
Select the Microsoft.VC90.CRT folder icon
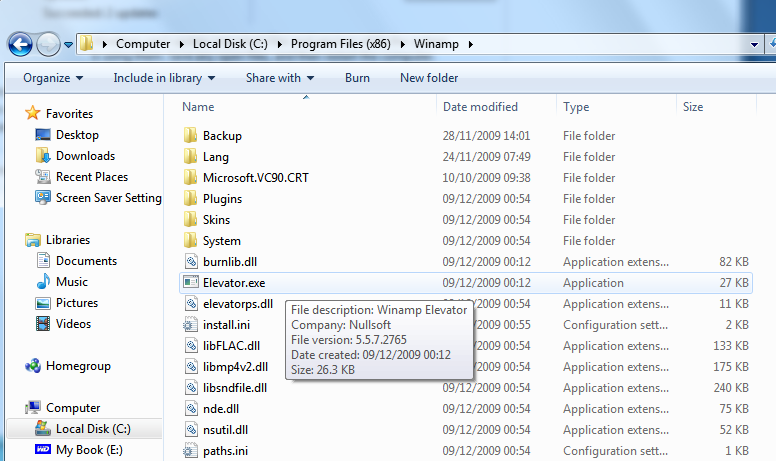pyautogui.click(x=191, y=178)
